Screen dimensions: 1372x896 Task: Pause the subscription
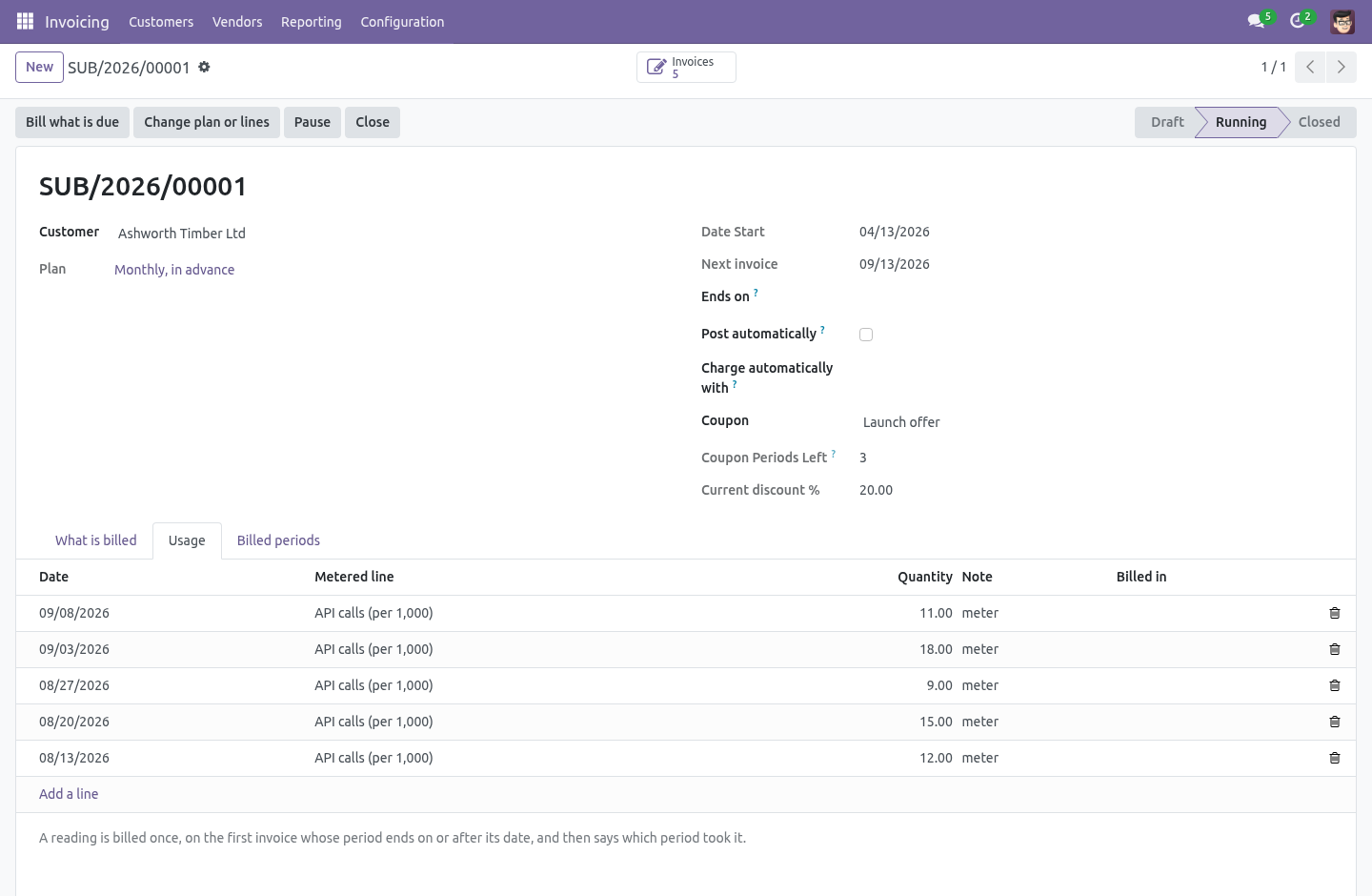pos(313,122)
